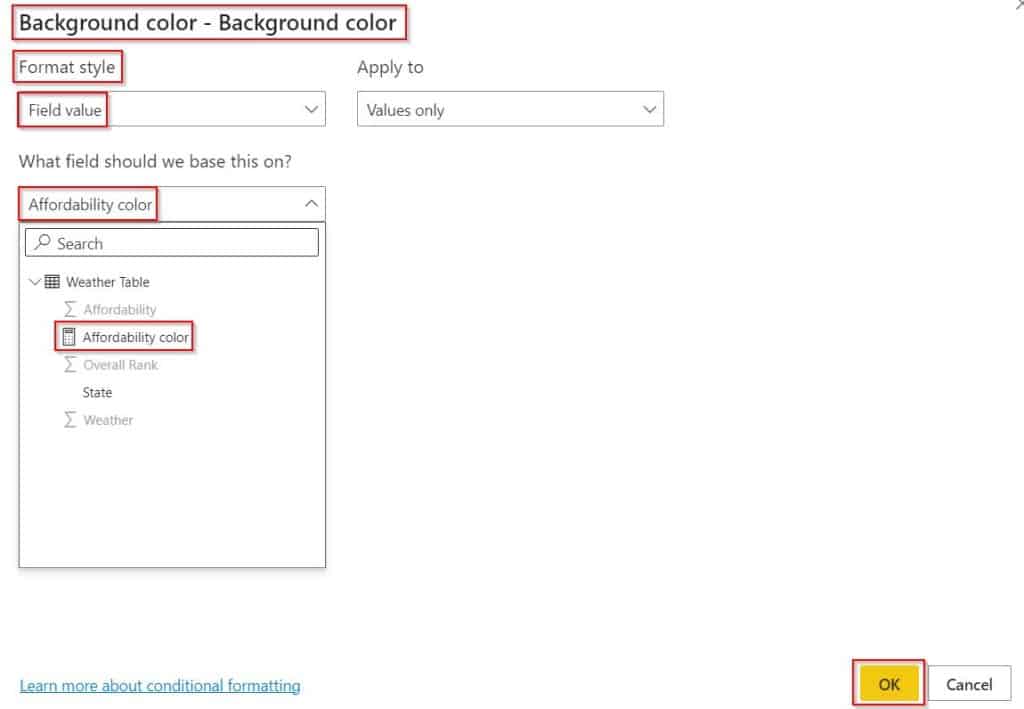This screenshot has height=709, width=1024.
Task: Click the Apply to label
Action: tap(390, 67)
